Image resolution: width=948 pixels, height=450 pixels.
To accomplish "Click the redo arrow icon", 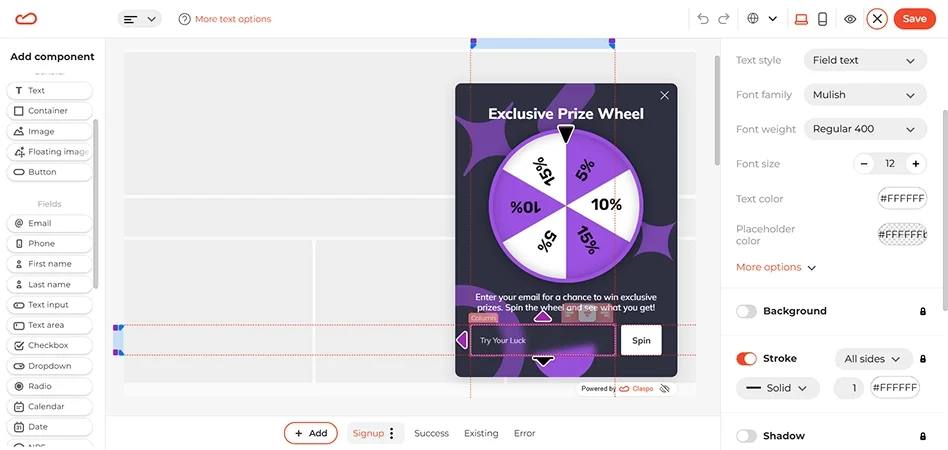I will (723, 19).
